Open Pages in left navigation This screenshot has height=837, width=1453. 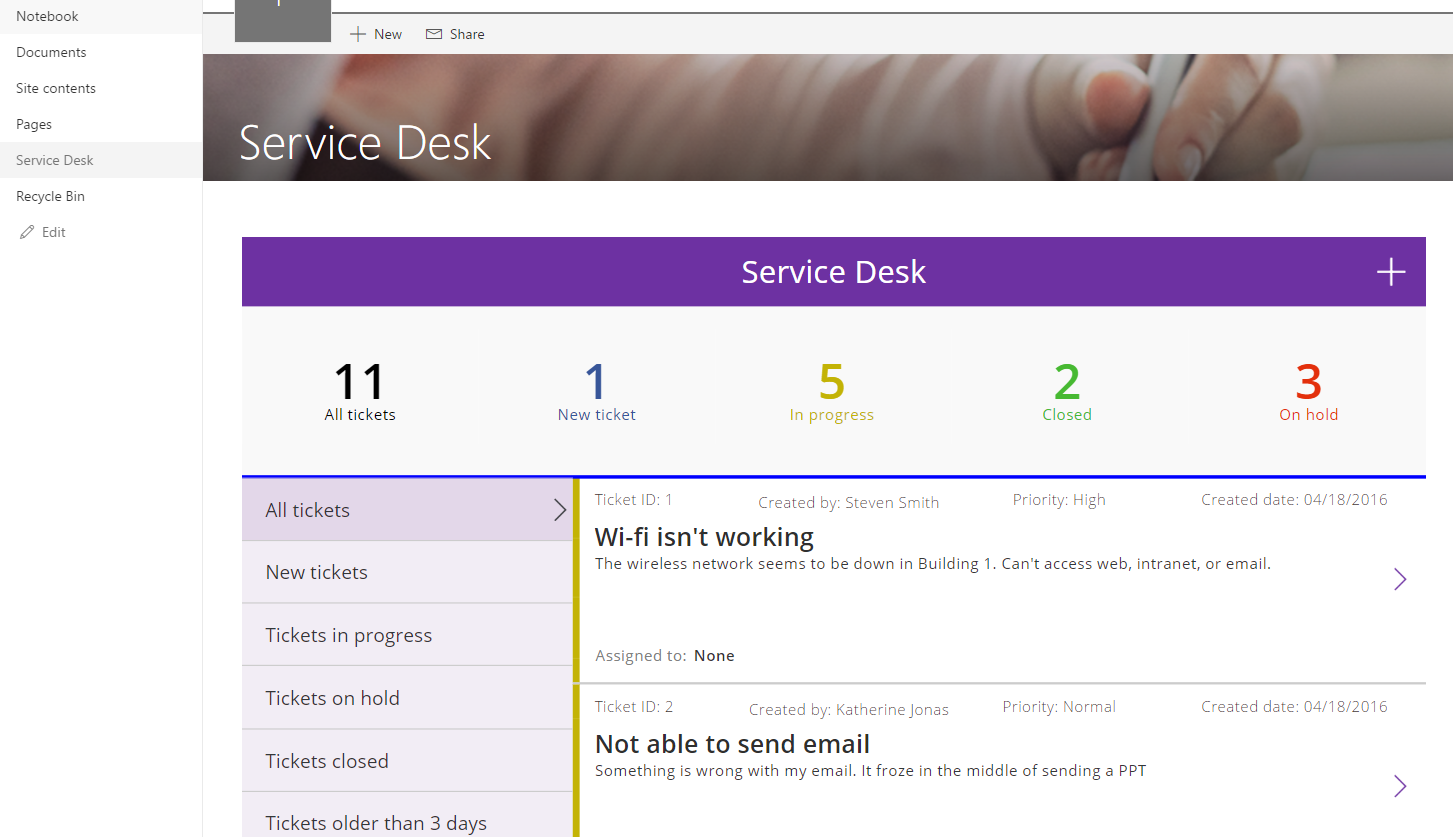[34, 124]
